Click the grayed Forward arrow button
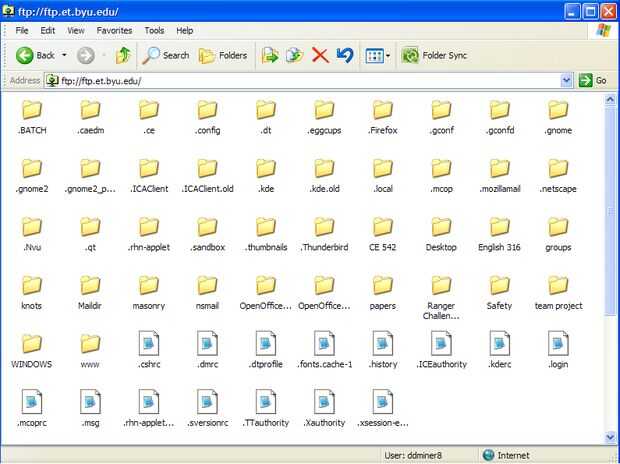620x464 pixels. pyautogui.click(x=86, y=55)
